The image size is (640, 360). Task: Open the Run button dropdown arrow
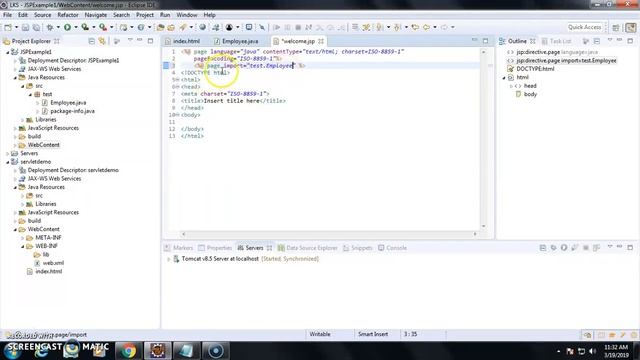point(75,27)
